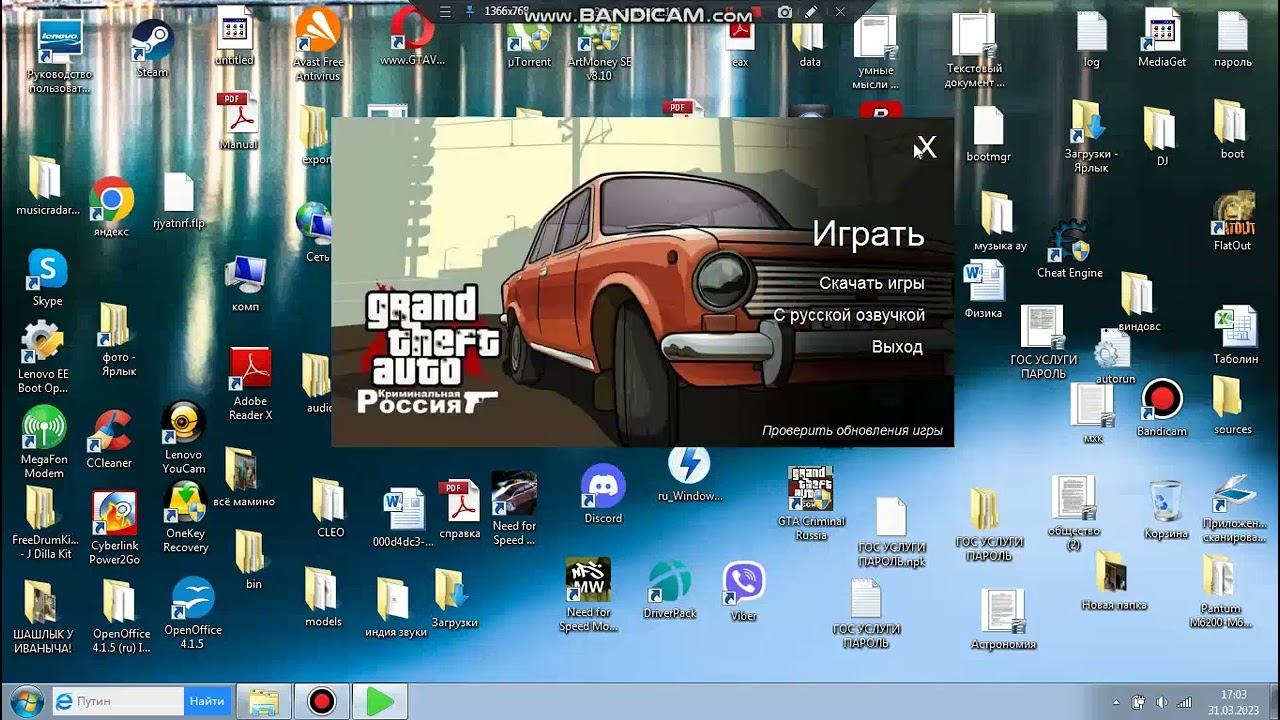This screenshot has width=1280, height=720.
Task: Open the bootmgr file
Action: 988,135
